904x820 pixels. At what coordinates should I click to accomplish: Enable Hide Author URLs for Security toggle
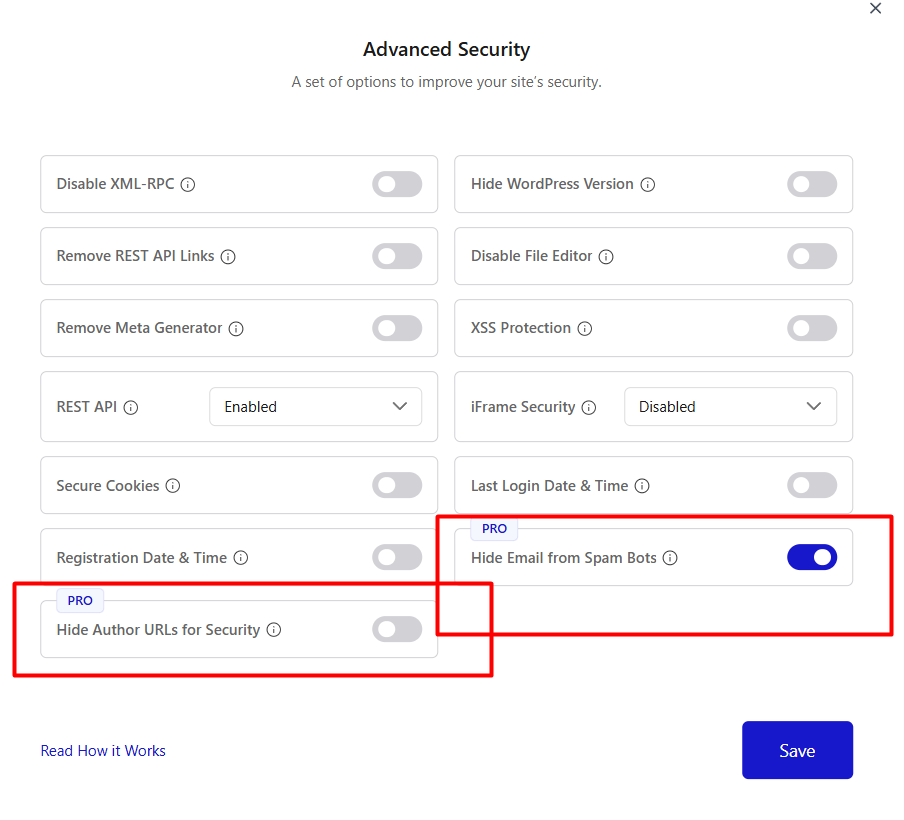pos(397,629)
